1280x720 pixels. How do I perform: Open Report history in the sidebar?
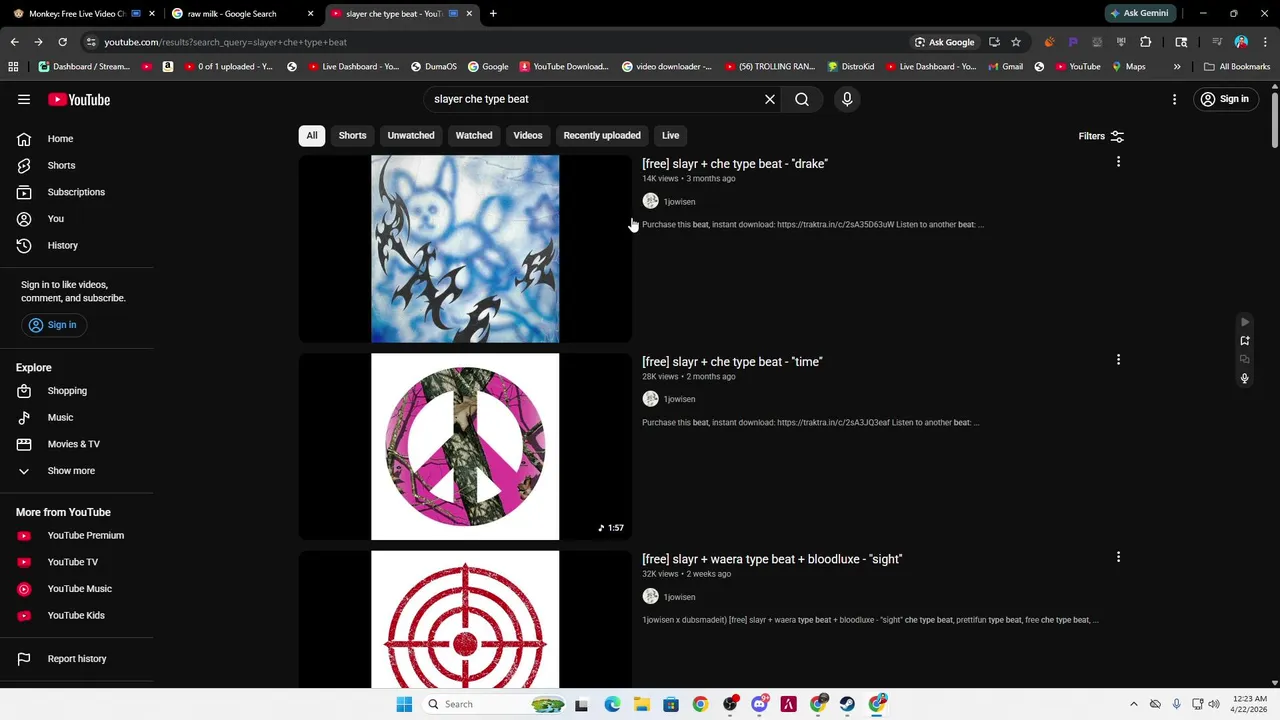coord(76,659)
